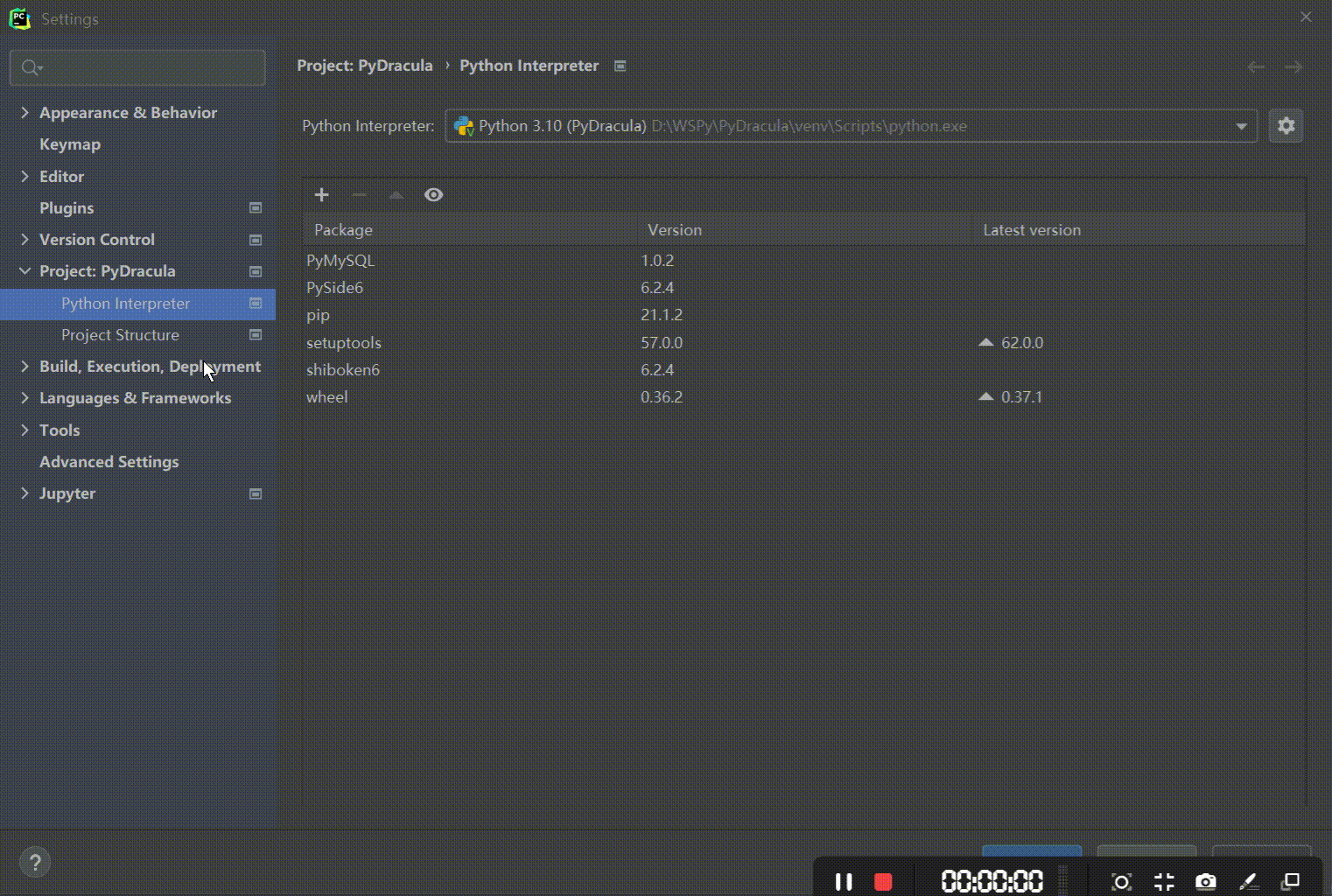
Task: Click the Latest version column header
Action: coord(1139,230)
